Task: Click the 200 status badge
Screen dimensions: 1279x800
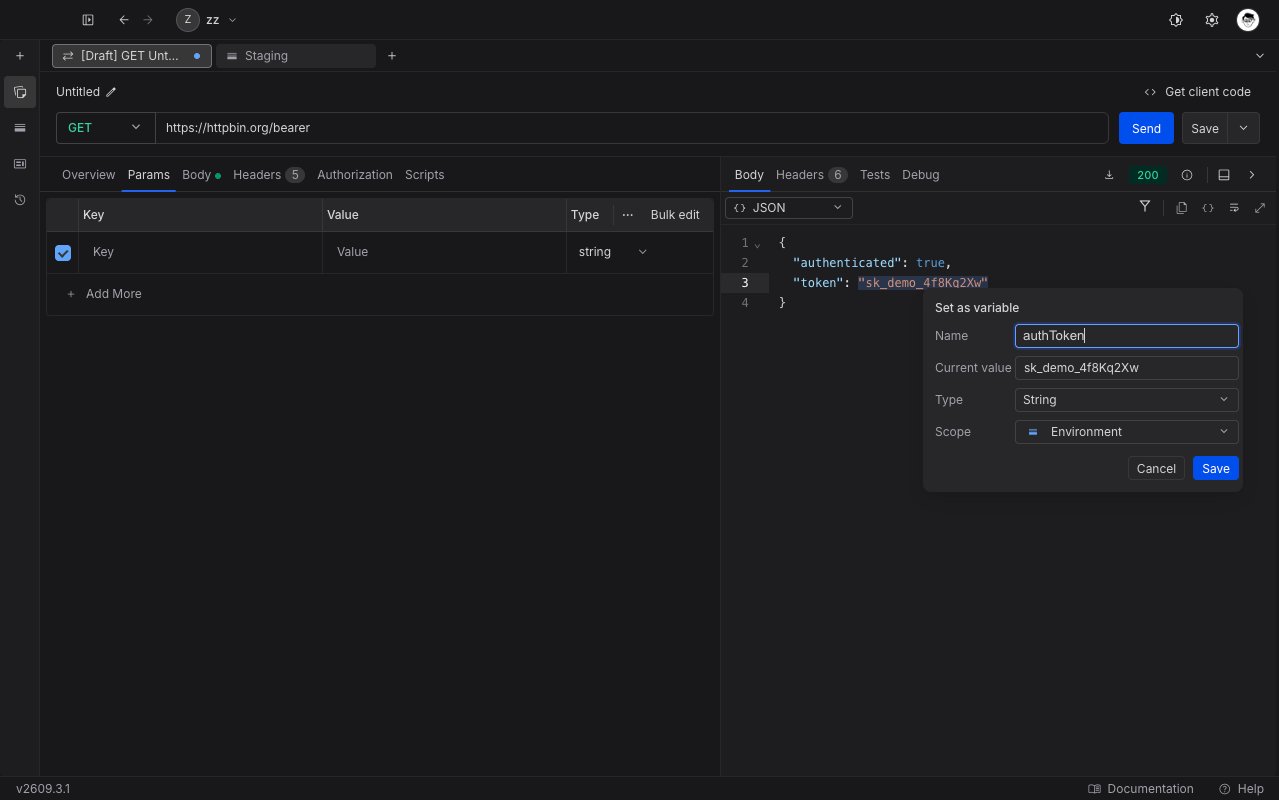Action: [x=1148, y=175]
